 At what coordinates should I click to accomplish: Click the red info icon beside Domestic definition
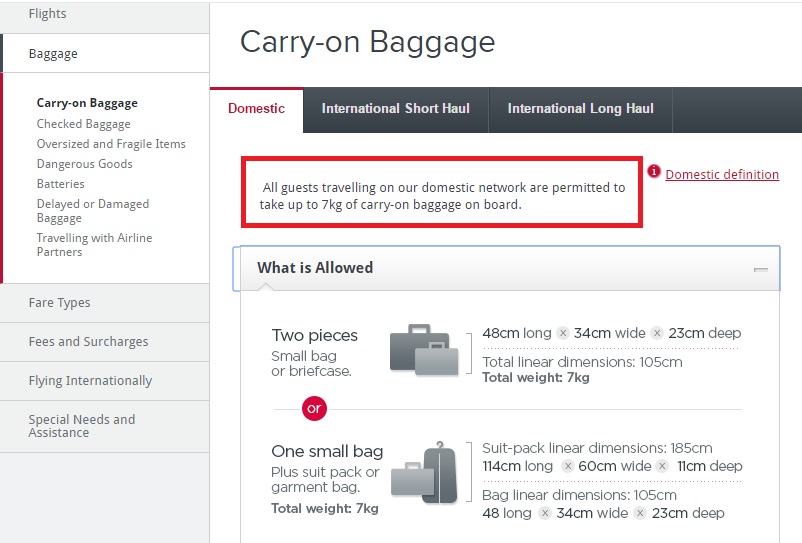coord(654,172)
